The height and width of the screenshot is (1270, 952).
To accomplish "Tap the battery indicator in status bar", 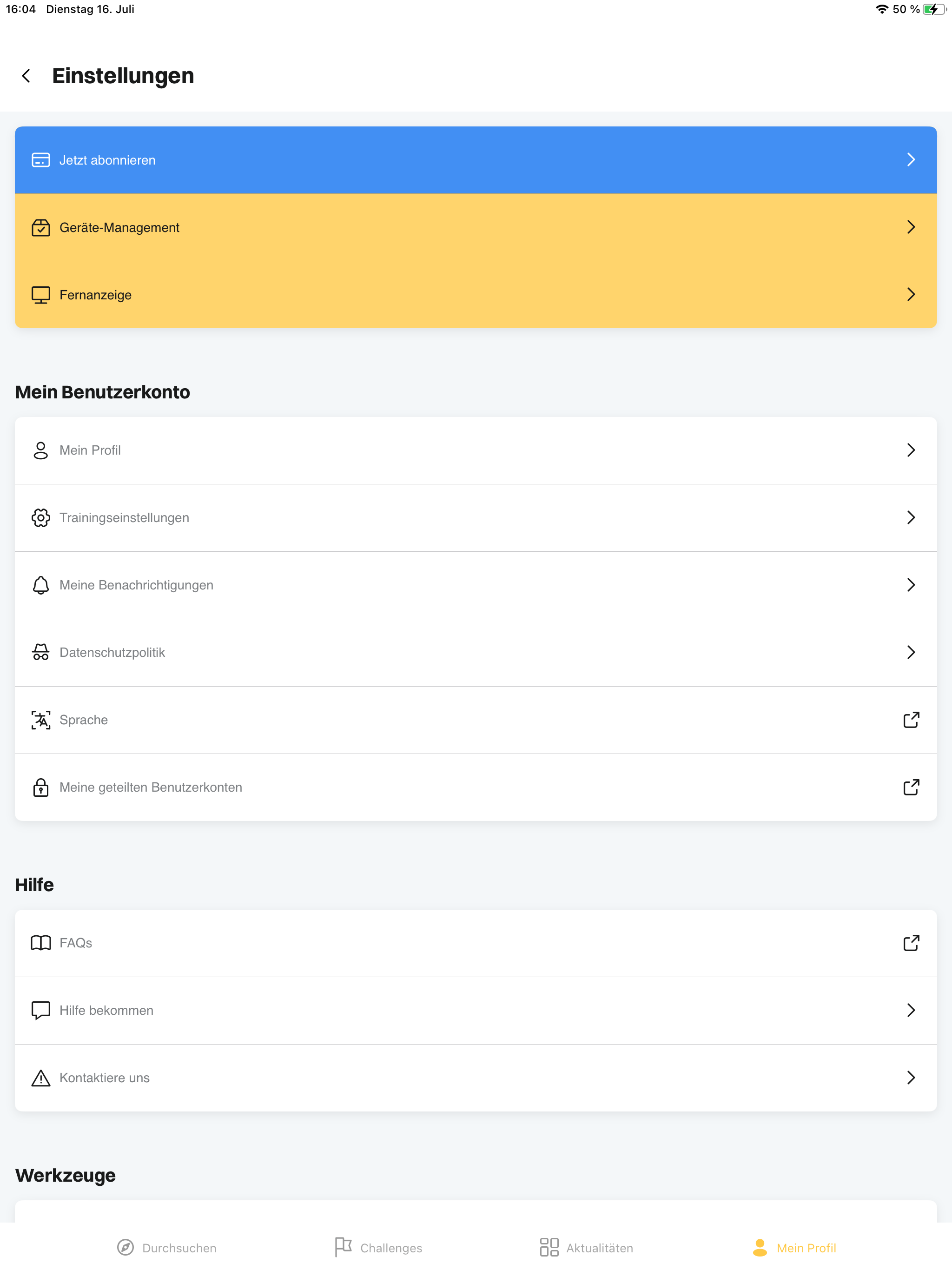I will tap(934, 9).
